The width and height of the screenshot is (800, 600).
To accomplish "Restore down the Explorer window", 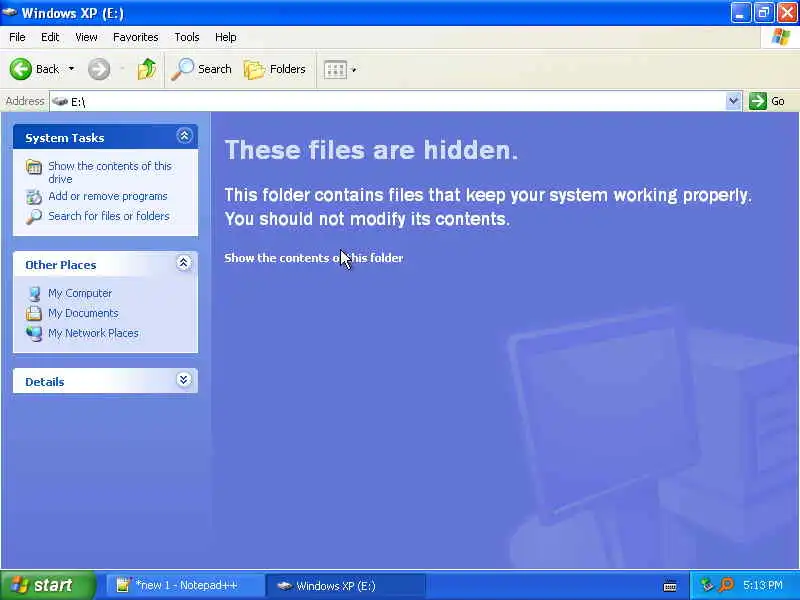I will pyautogui.click(x=764, y=13).
